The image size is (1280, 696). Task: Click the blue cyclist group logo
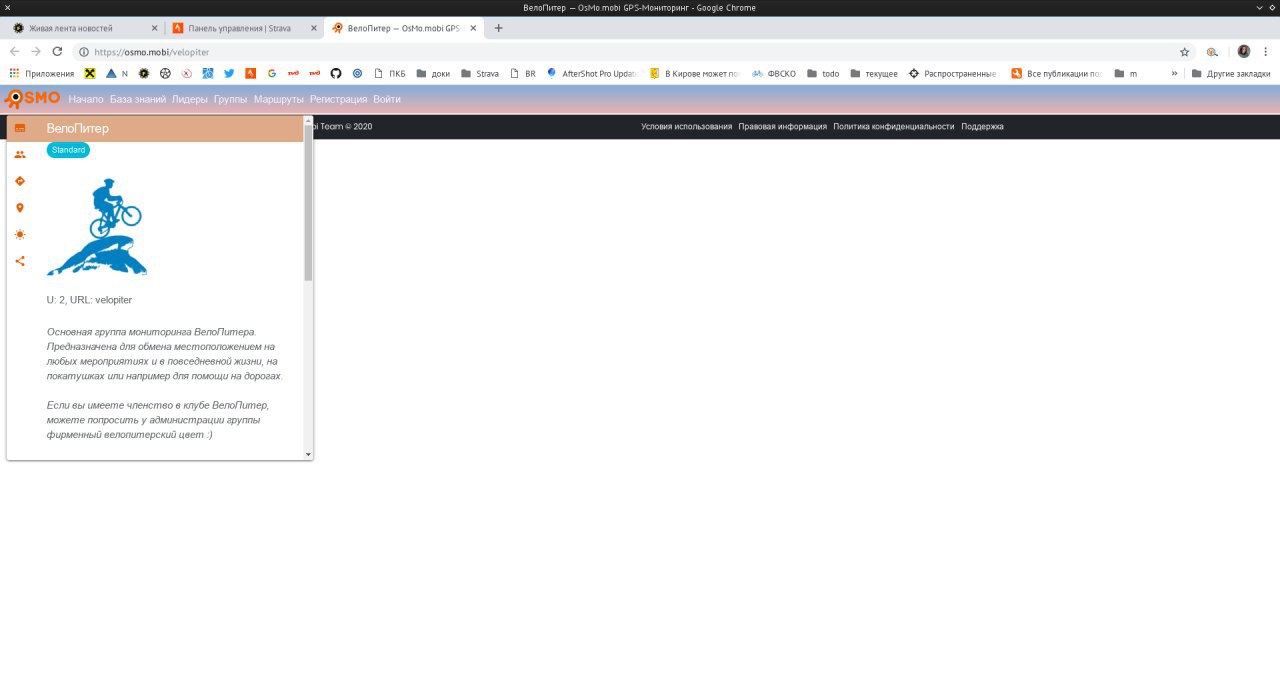[97, 227]
